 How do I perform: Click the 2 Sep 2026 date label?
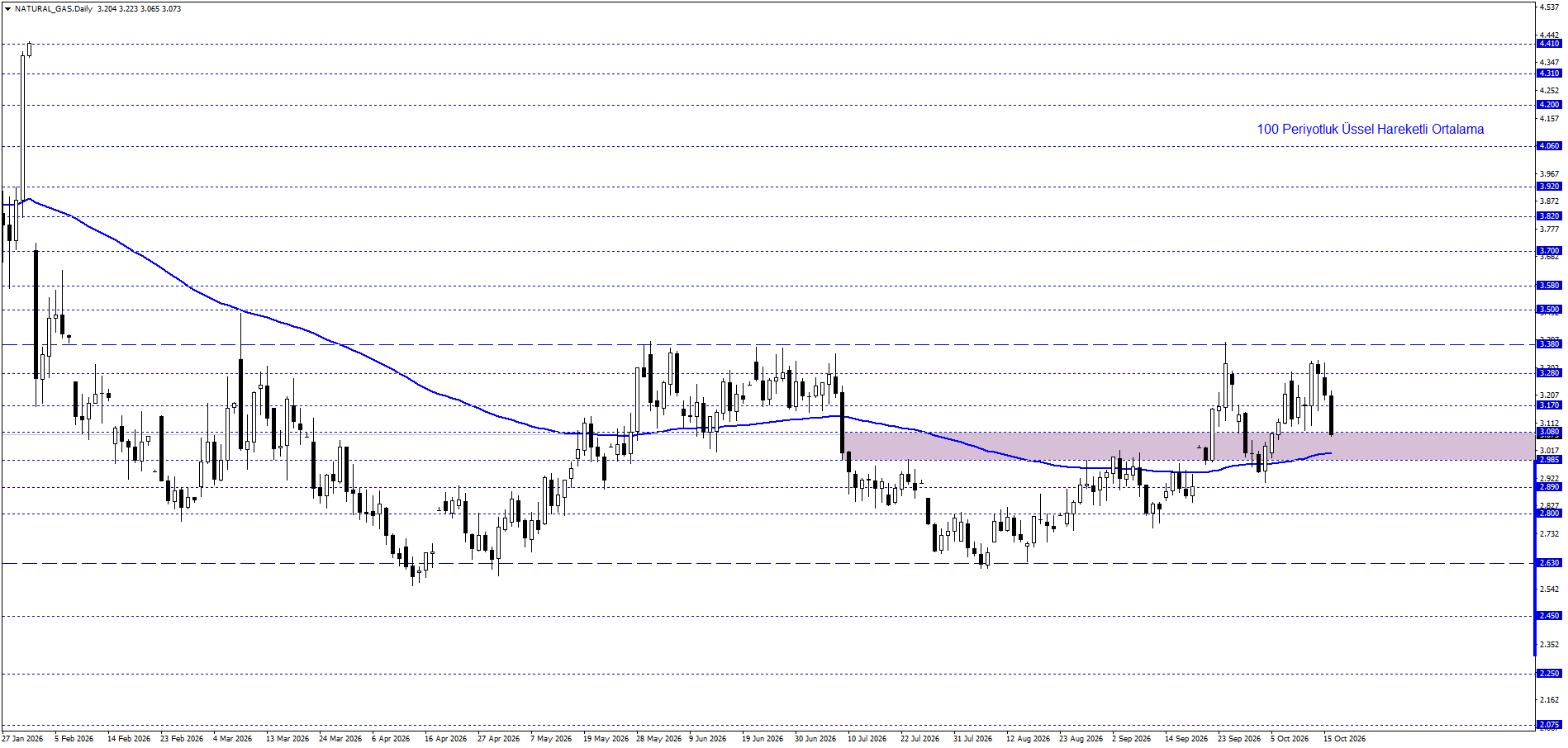point(1131,739)
